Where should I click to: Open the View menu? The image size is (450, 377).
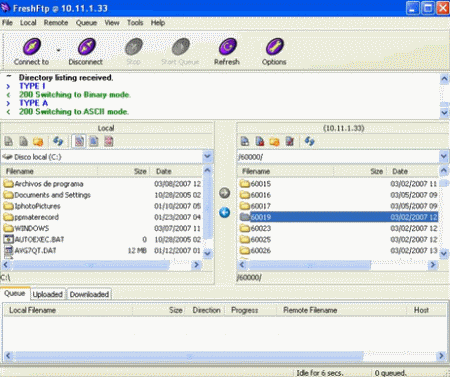[x=112, y=23]
